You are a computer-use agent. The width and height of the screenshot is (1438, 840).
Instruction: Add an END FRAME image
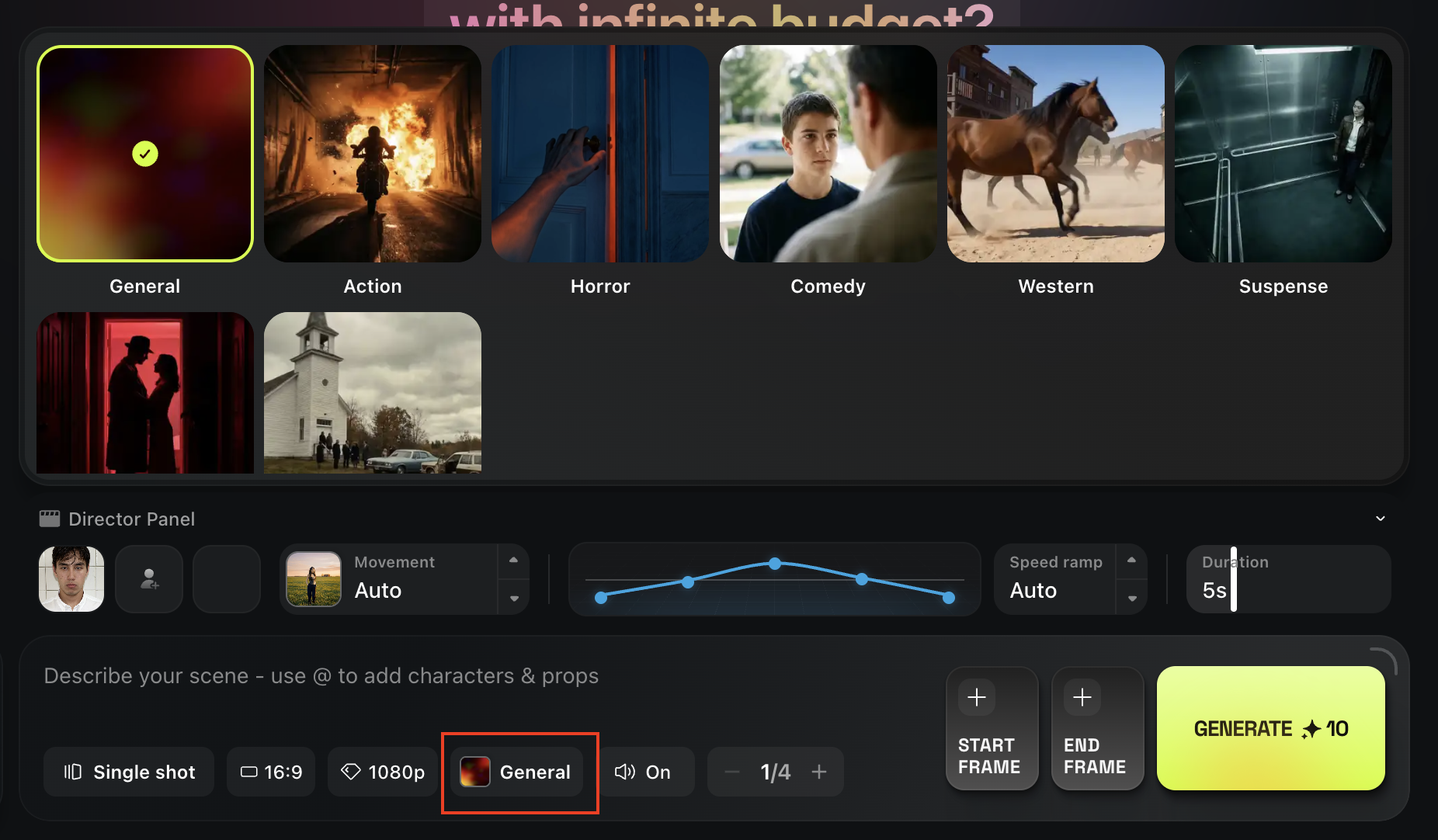click(x=1097, y=728)
